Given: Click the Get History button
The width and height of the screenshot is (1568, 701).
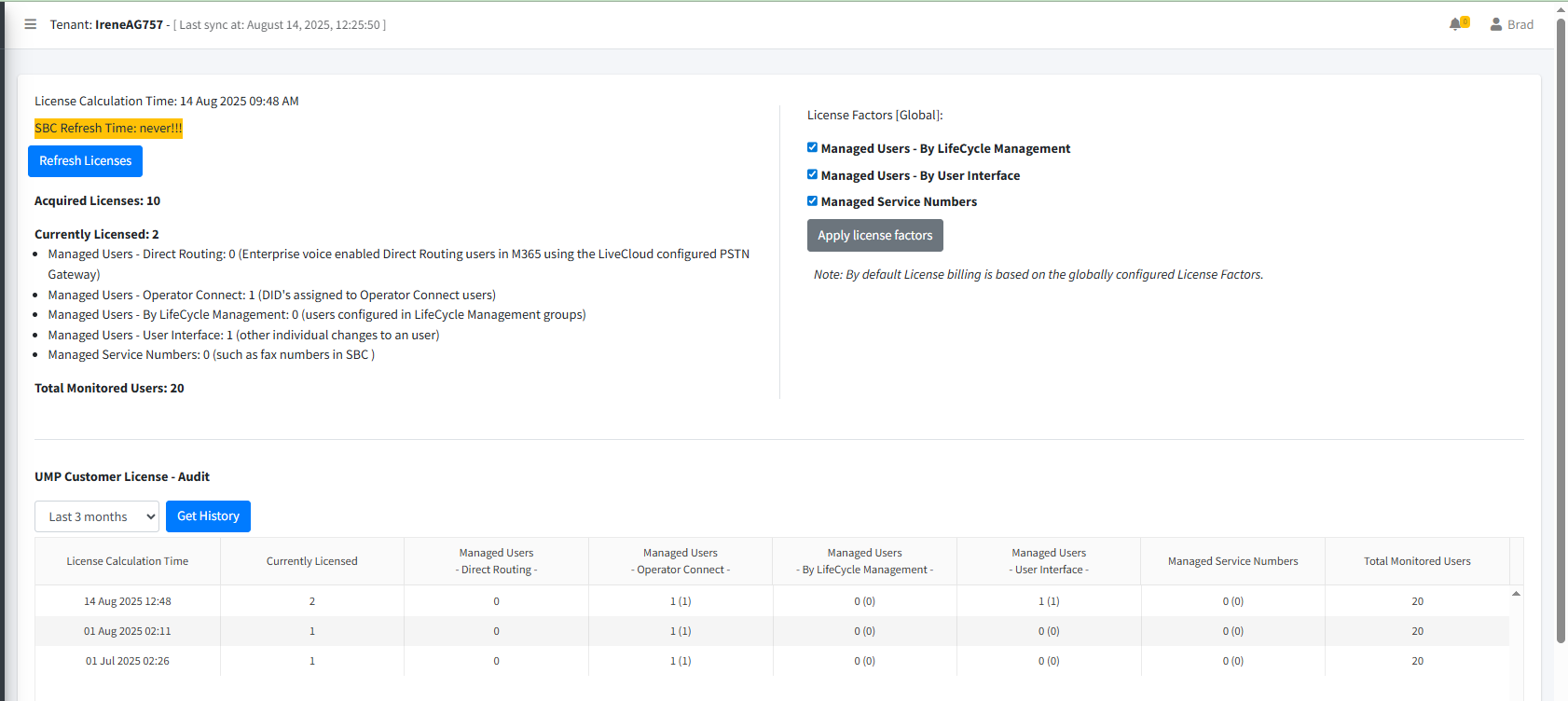Looking at the screenshot, I should coord(208,516).
